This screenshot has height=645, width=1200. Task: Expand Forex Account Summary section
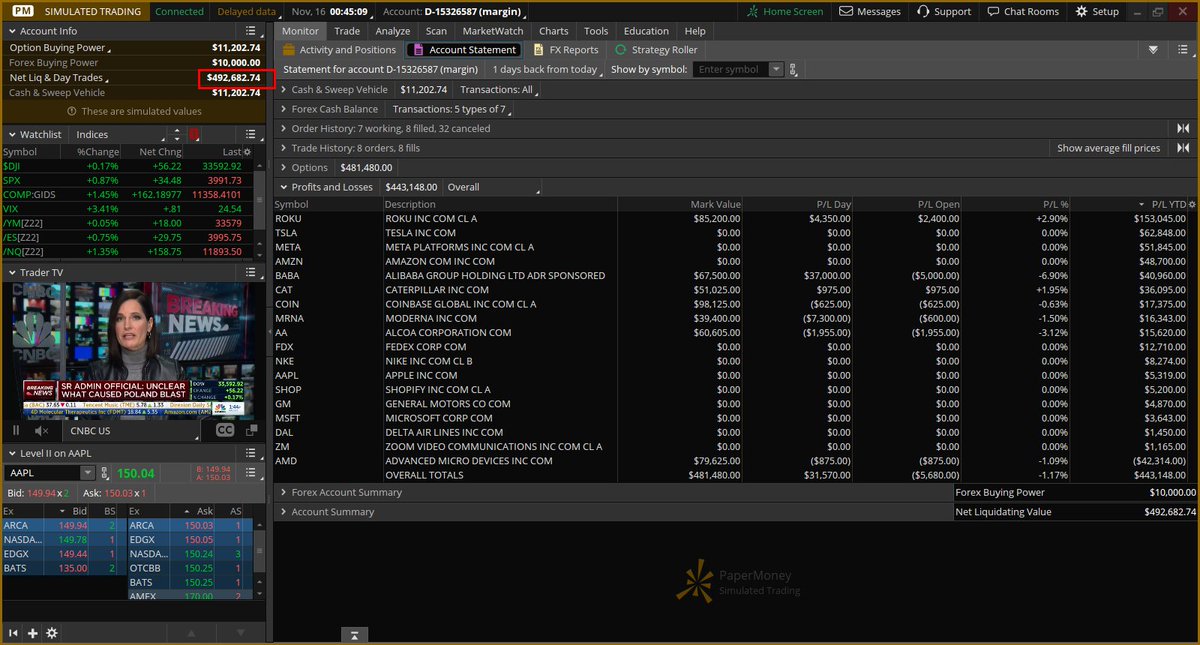[284, 492]
